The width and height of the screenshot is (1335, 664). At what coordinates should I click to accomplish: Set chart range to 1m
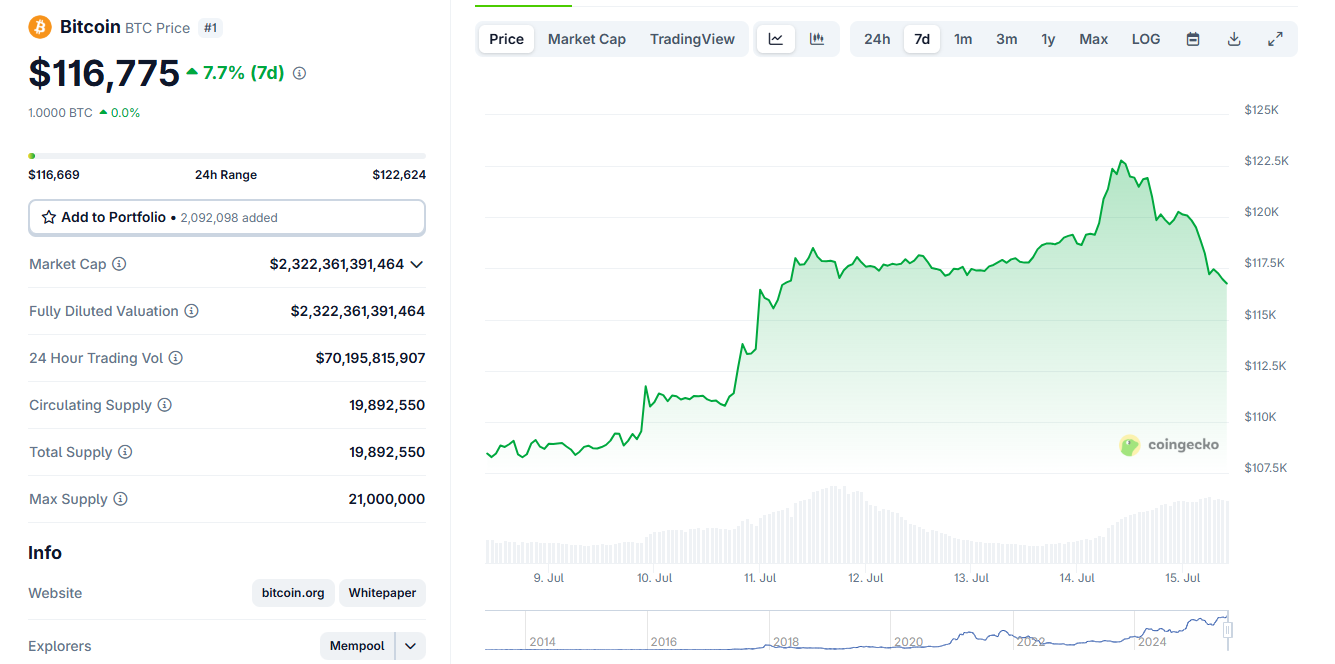click(x=963, y=39)
